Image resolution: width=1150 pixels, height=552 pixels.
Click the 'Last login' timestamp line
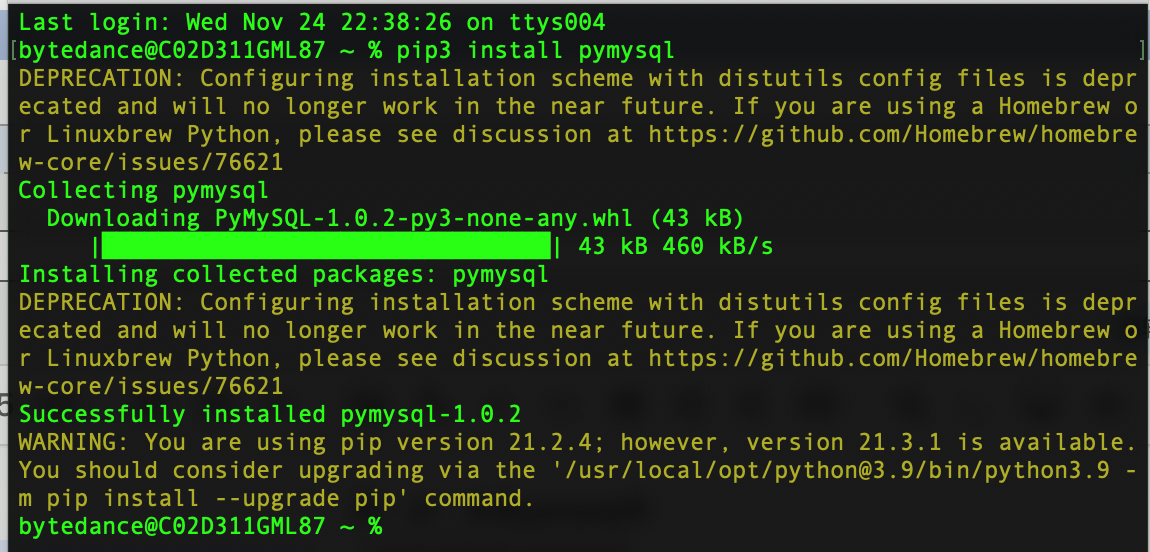click(x=312, y=23)
